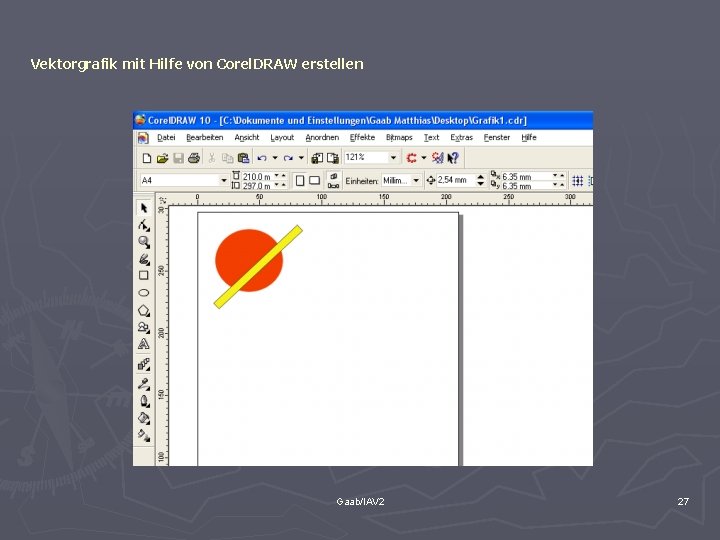Click the Redo arrow icon

288,158
